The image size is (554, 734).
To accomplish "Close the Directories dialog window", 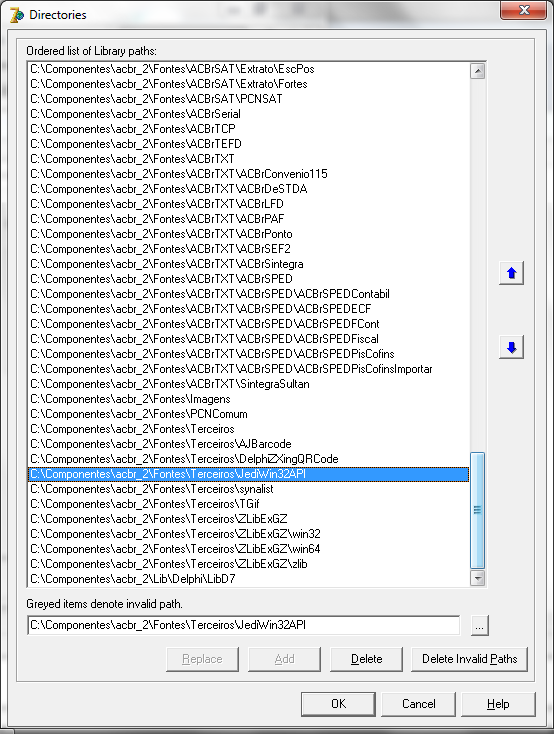I will click(524, 10).
